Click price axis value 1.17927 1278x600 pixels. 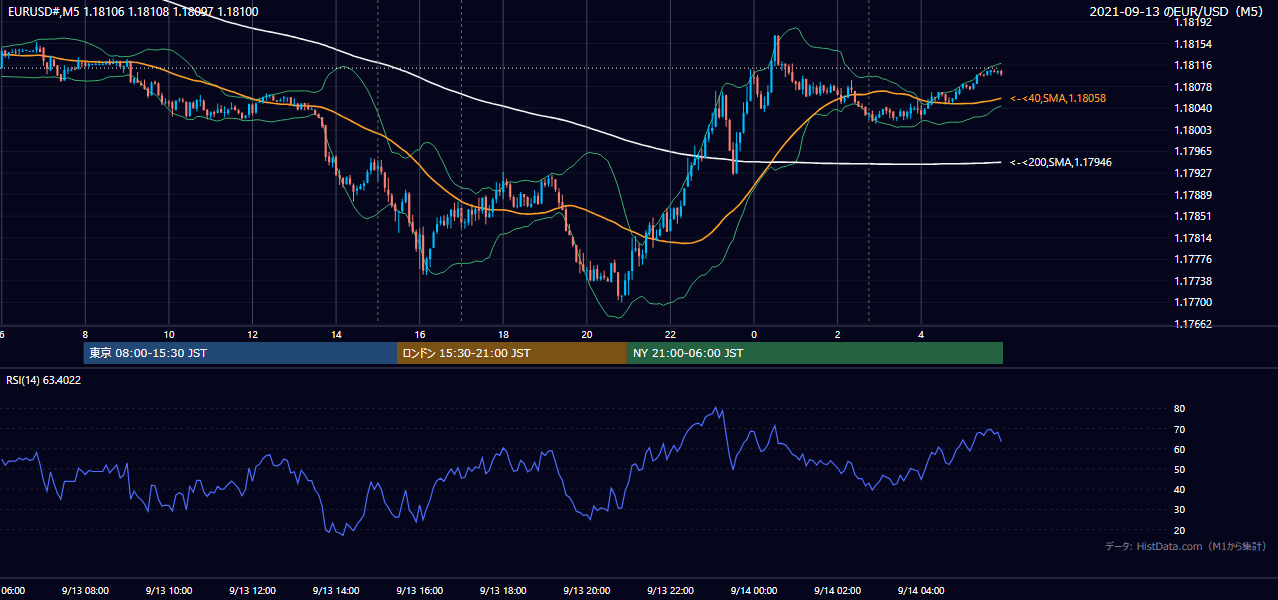click(x=1194, y=173)
